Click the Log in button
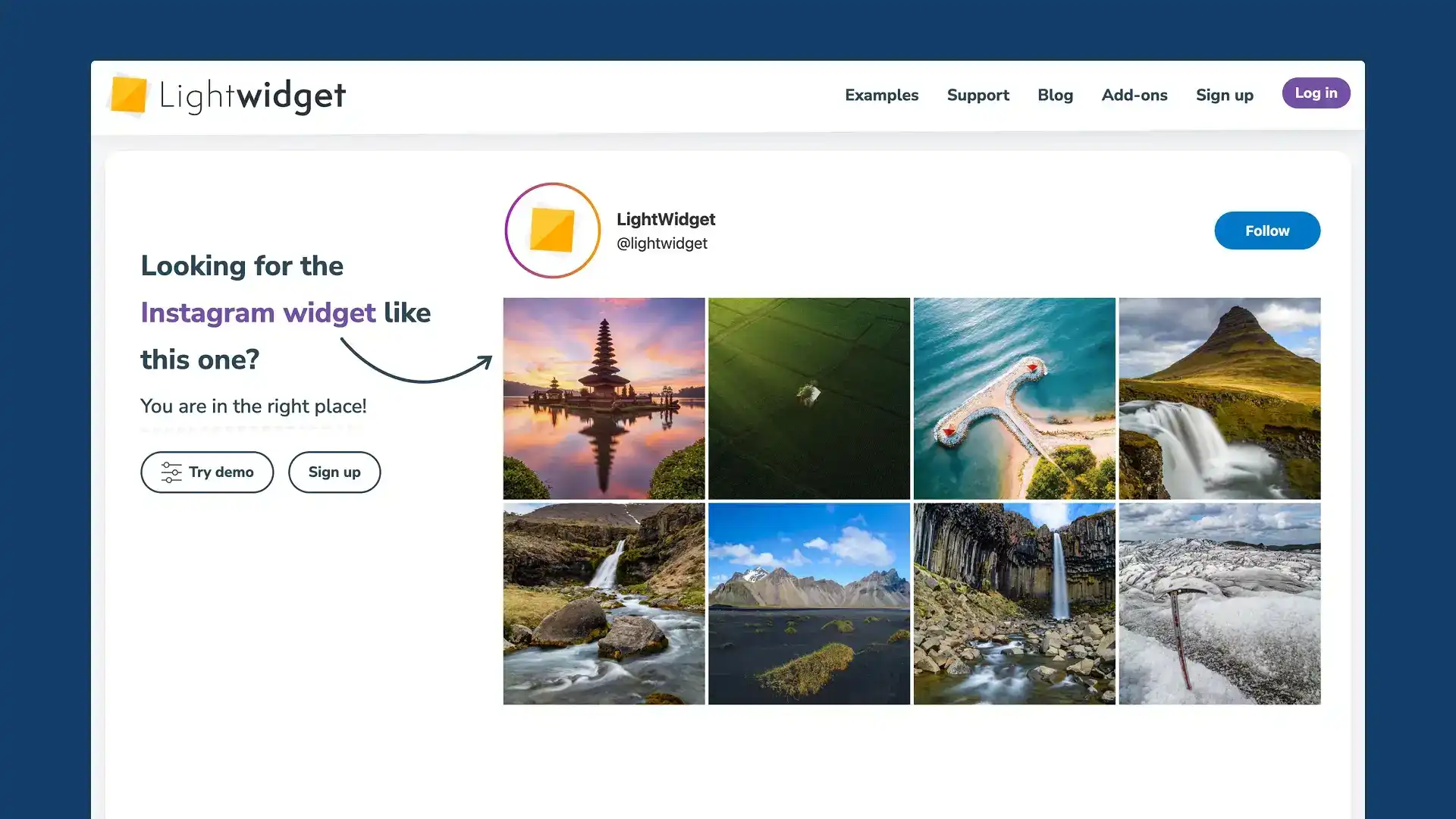Screen dimensions: 1456x819 [1316, 93]
